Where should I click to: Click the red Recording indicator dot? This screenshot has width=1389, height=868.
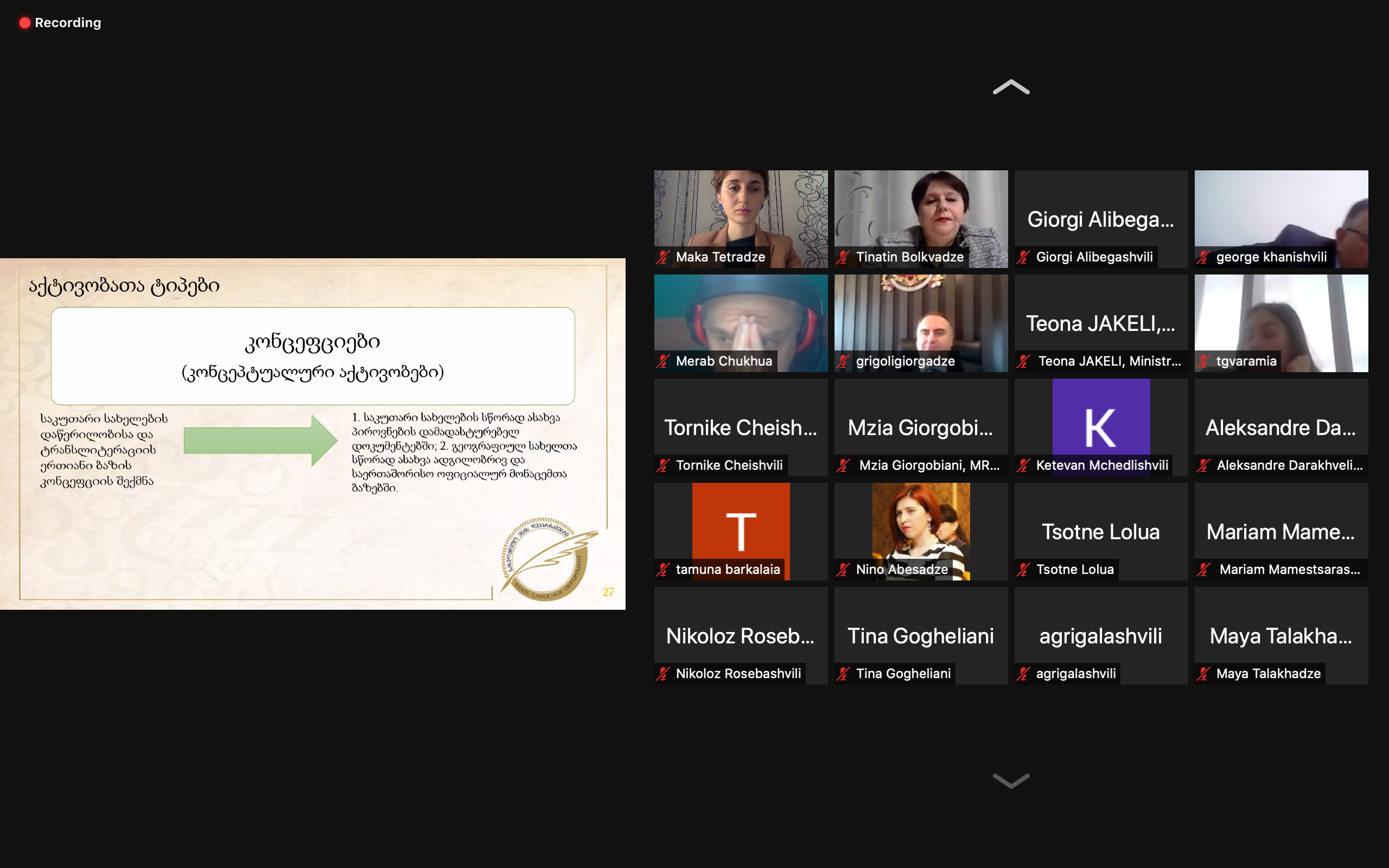(x=24, y=23)
